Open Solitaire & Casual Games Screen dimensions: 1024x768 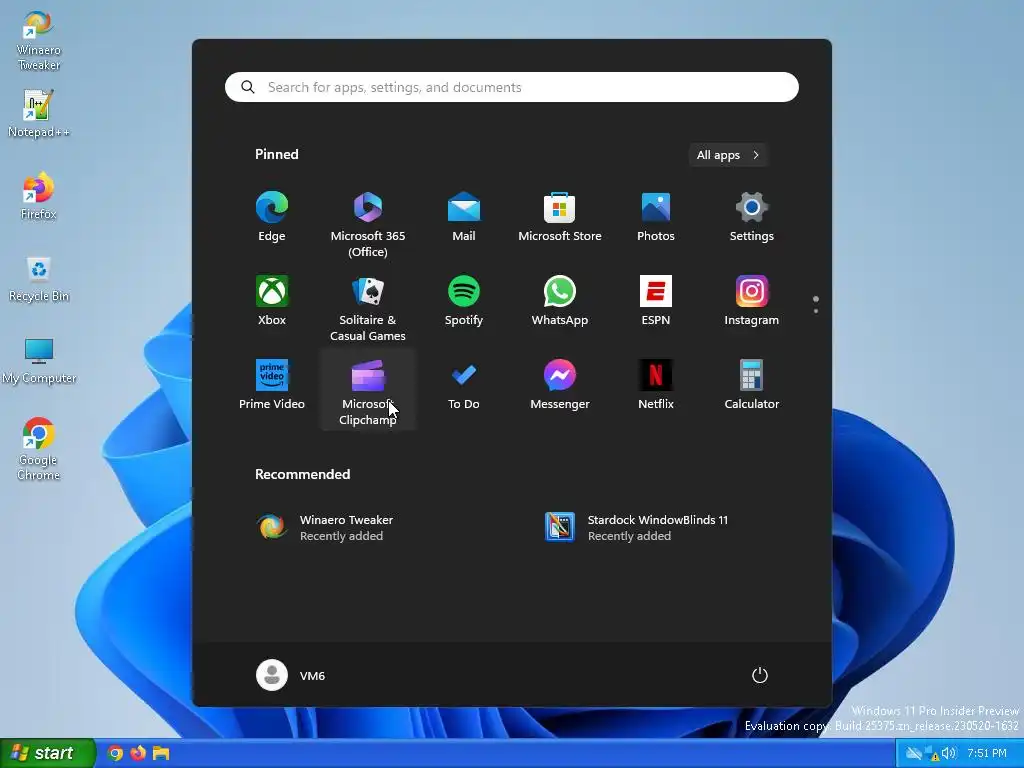(x=368, y=308)
